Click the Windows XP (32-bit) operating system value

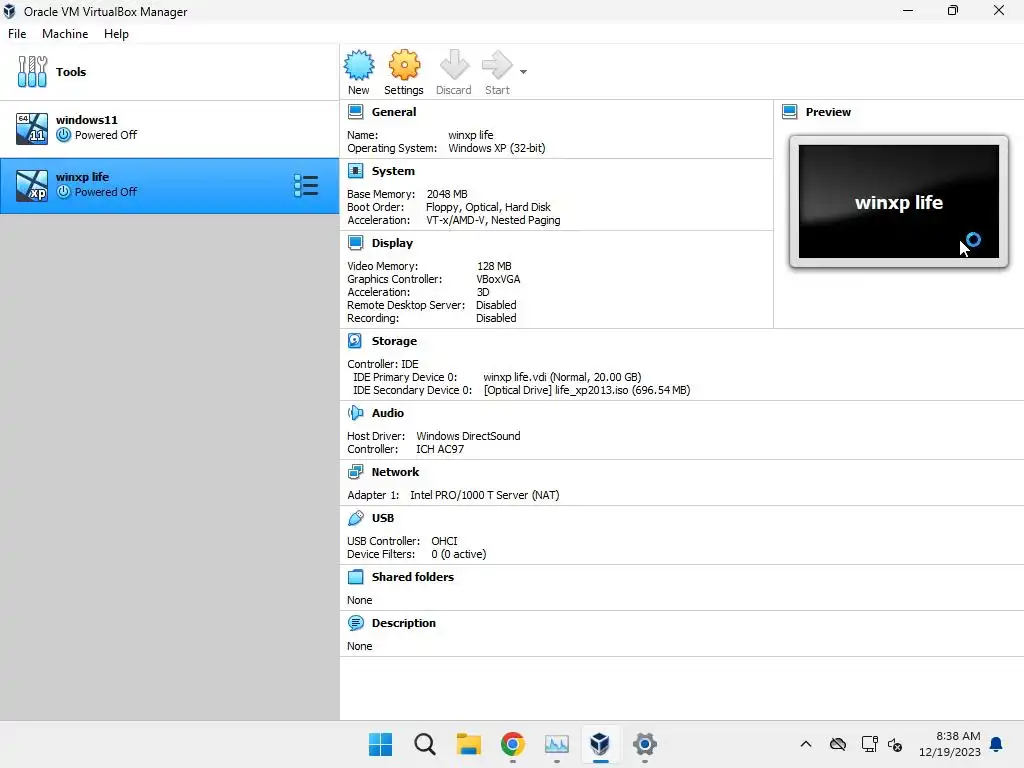pyautogui.click(x=496, y=148)
